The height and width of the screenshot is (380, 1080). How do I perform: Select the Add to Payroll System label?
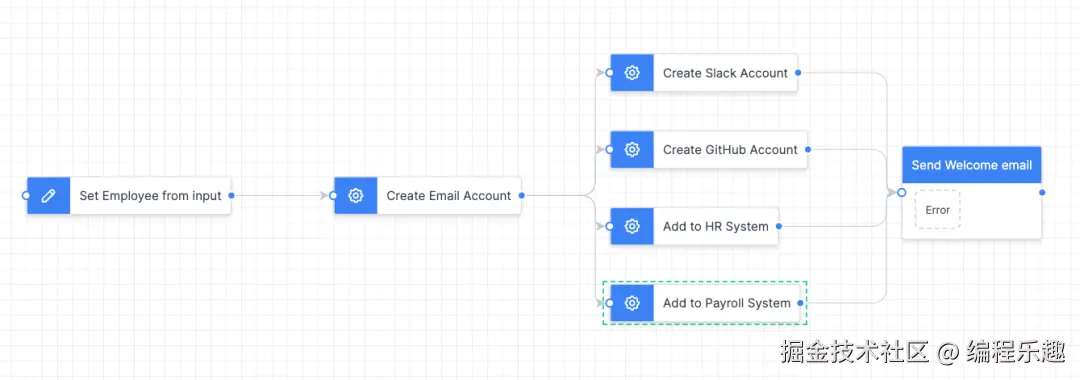coord(727,303)
